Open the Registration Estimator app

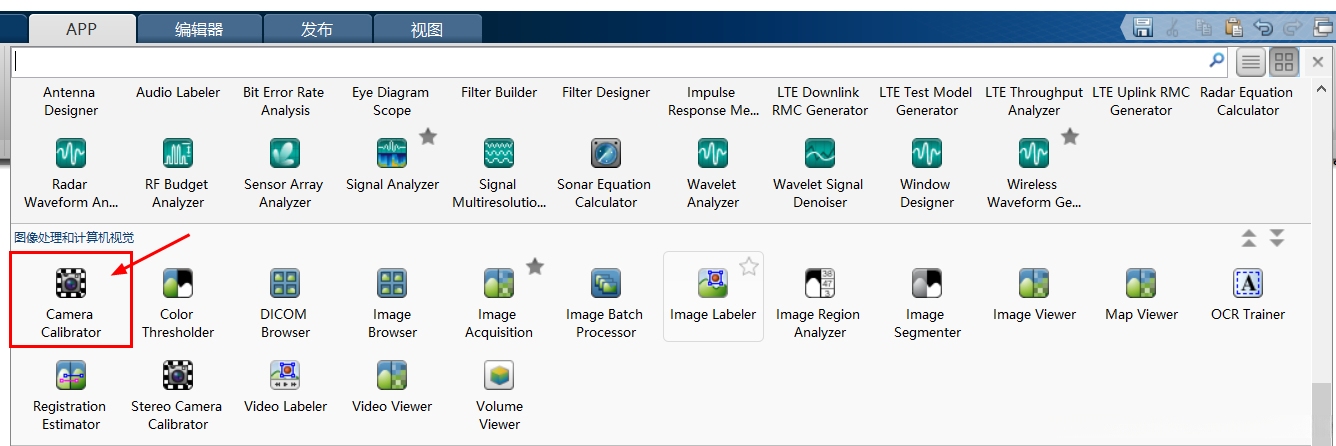pos(71,394)
